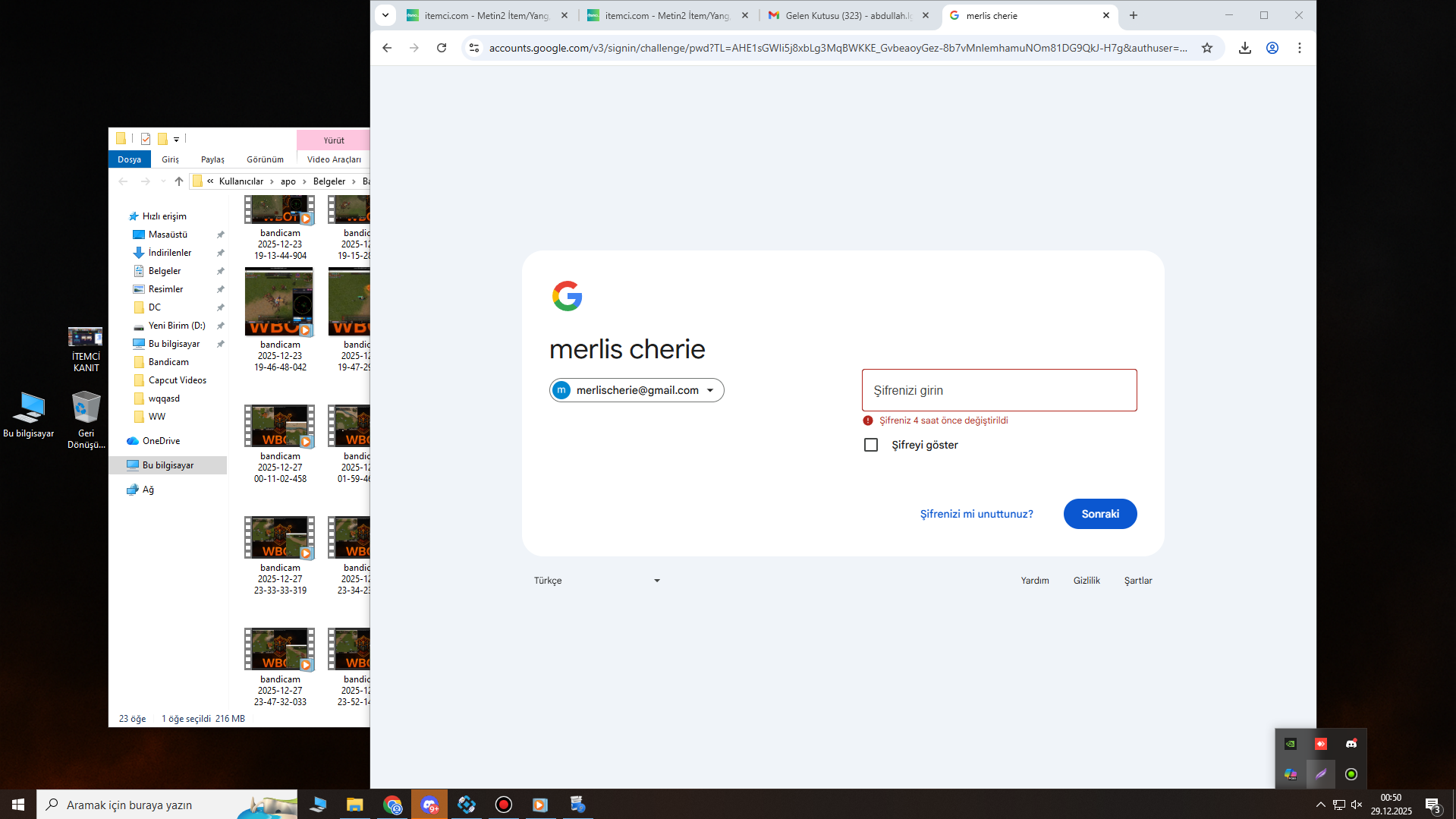Open the Video Araçları ribbon tab

click(x=334, y=159)
